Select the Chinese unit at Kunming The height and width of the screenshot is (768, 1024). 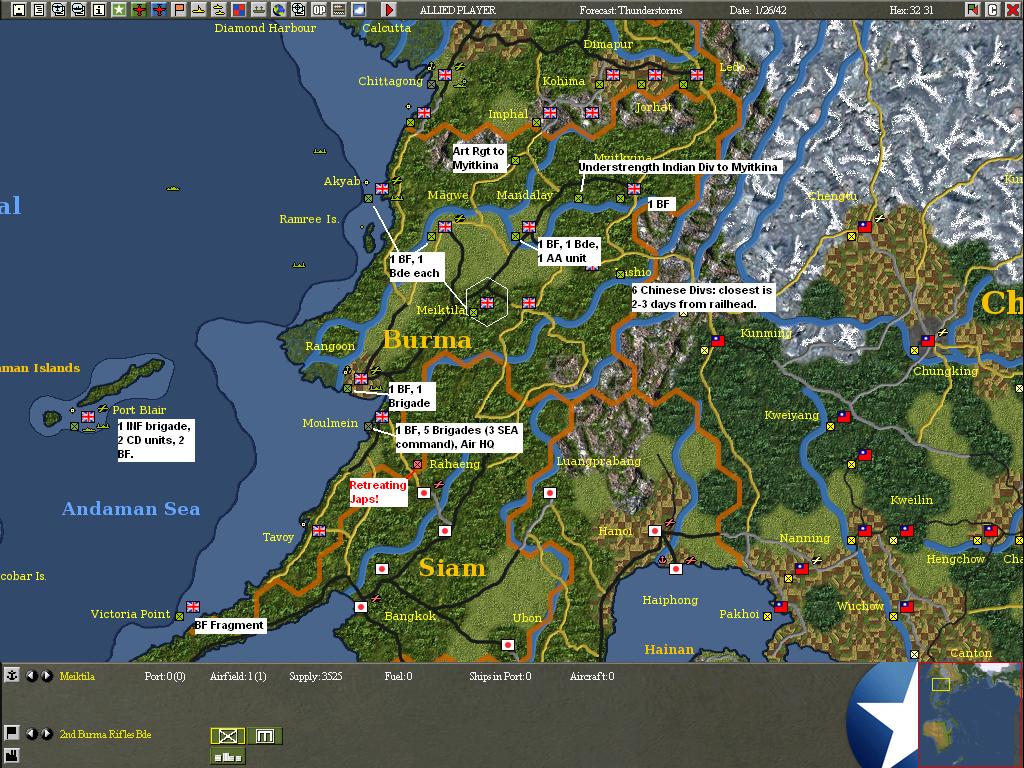[717, 341]
